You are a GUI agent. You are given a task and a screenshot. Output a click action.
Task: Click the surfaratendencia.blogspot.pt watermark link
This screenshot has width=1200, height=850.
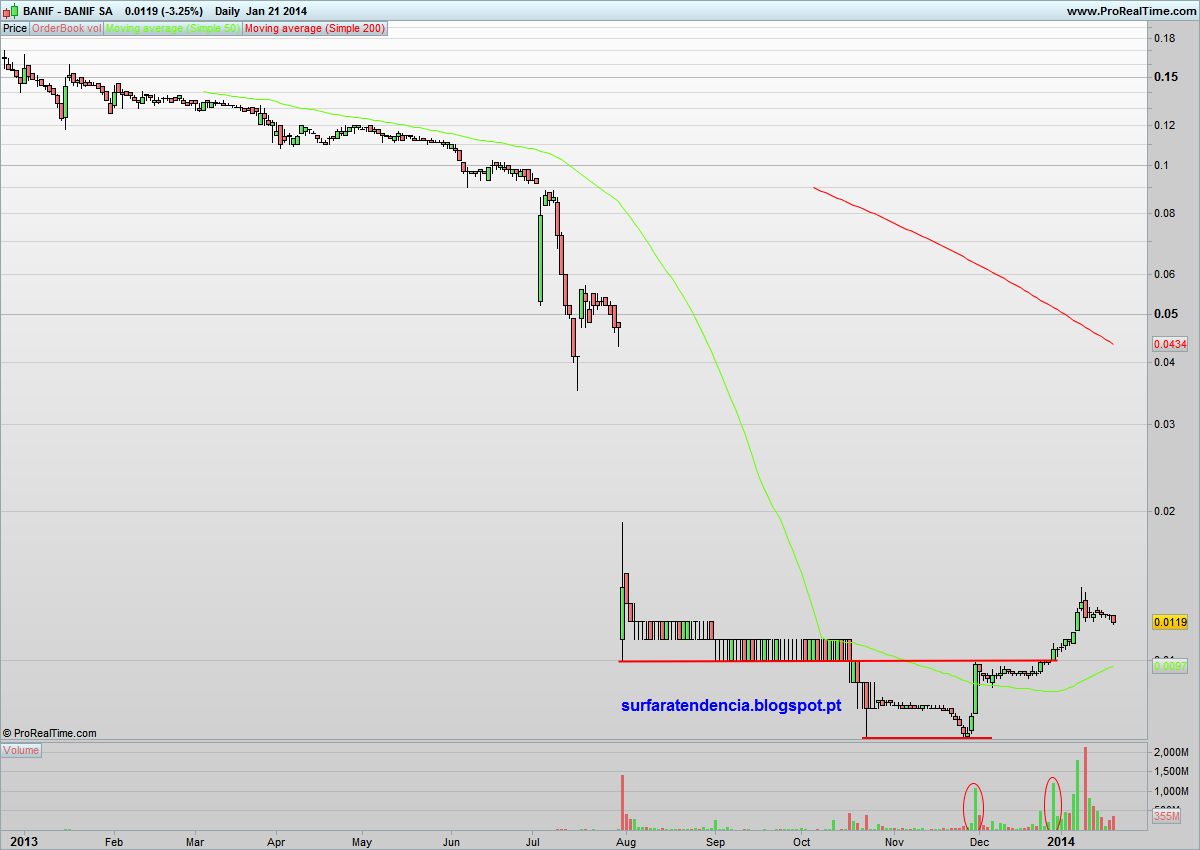731,705
